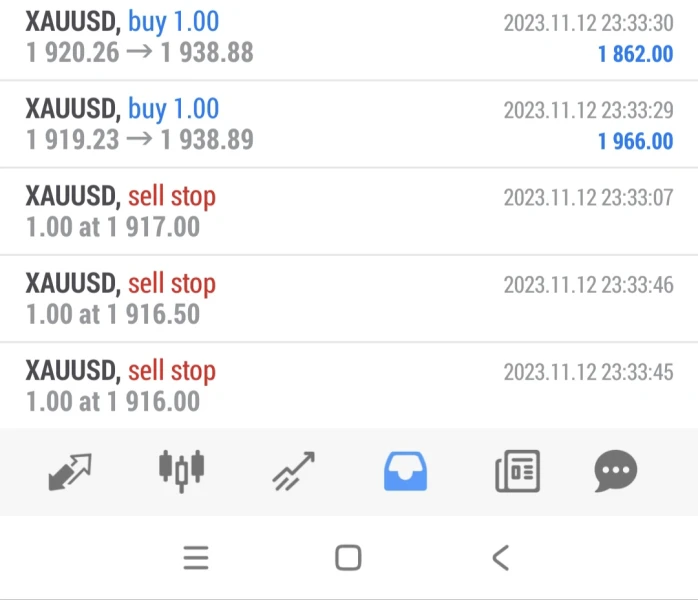The width and height of the screenshot is (698, 600).
Task: Tap the Android recent apps button
Action: tap(196, 558)
